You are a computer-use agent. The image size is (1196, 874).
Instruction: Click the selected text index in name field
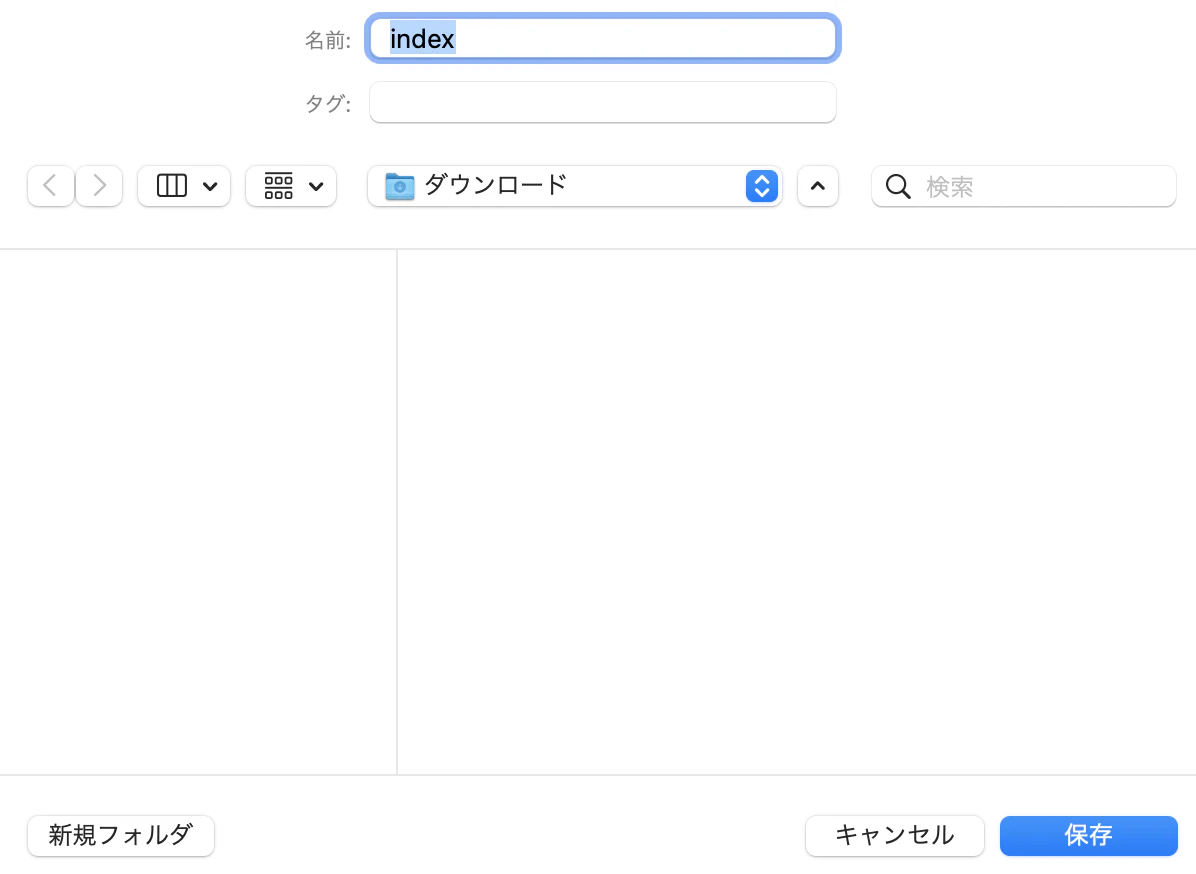[x=422, y=38]
